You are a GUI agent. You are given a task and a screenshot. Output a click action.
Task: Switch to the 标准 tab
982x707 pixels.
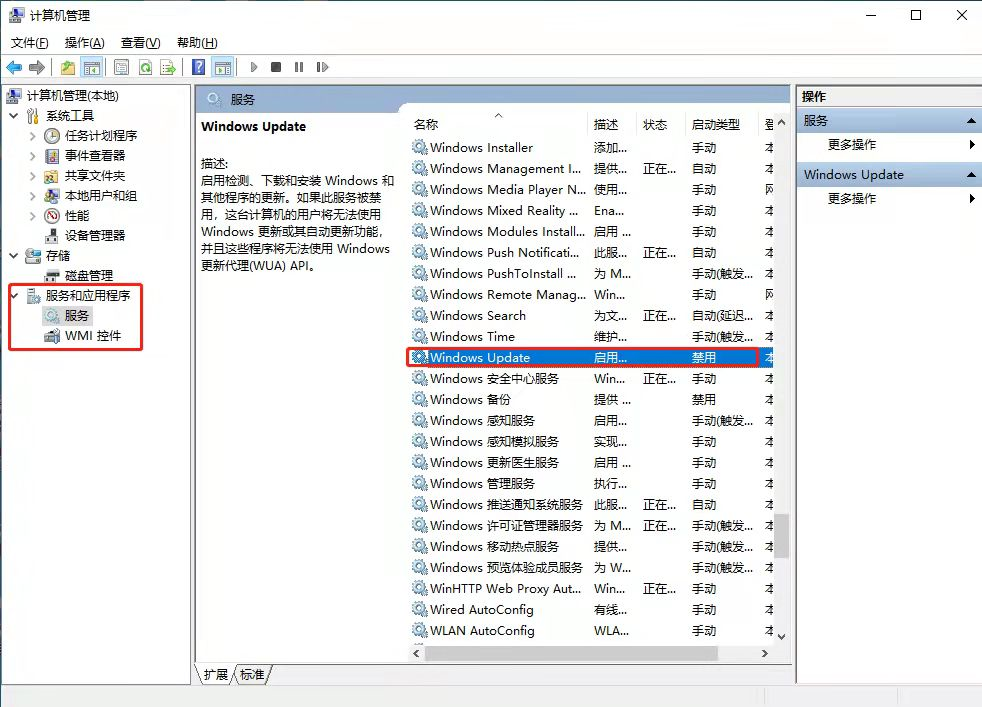250,675
